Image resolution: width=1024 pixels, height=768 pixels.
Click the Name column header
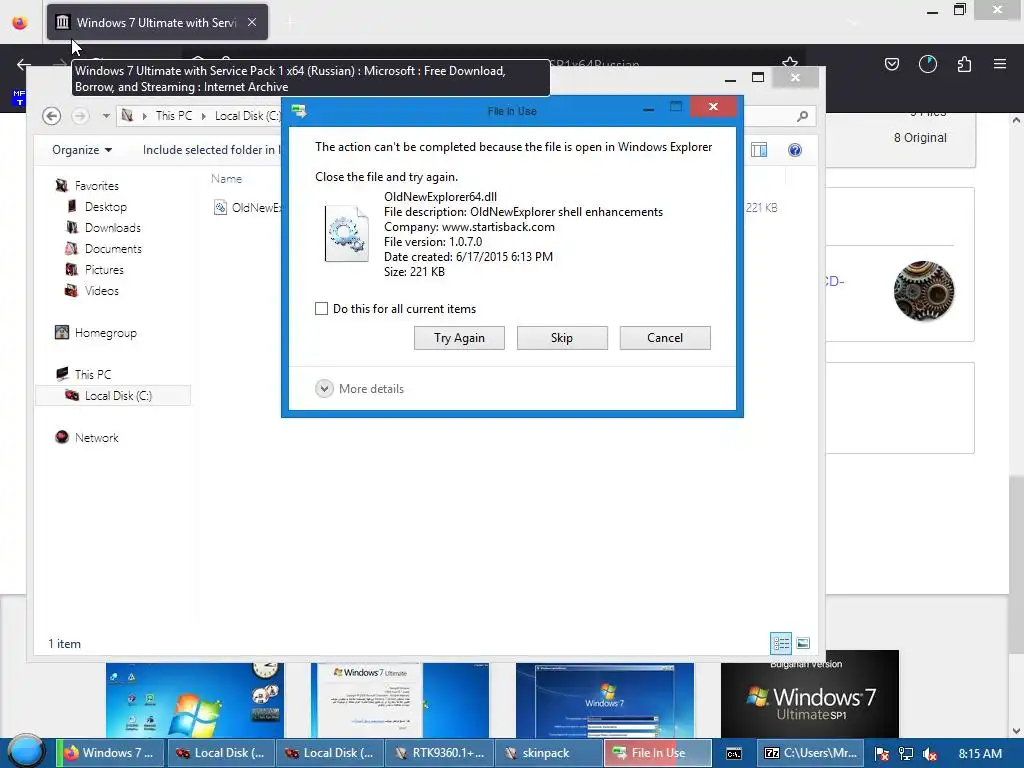(x=226, y=178)
